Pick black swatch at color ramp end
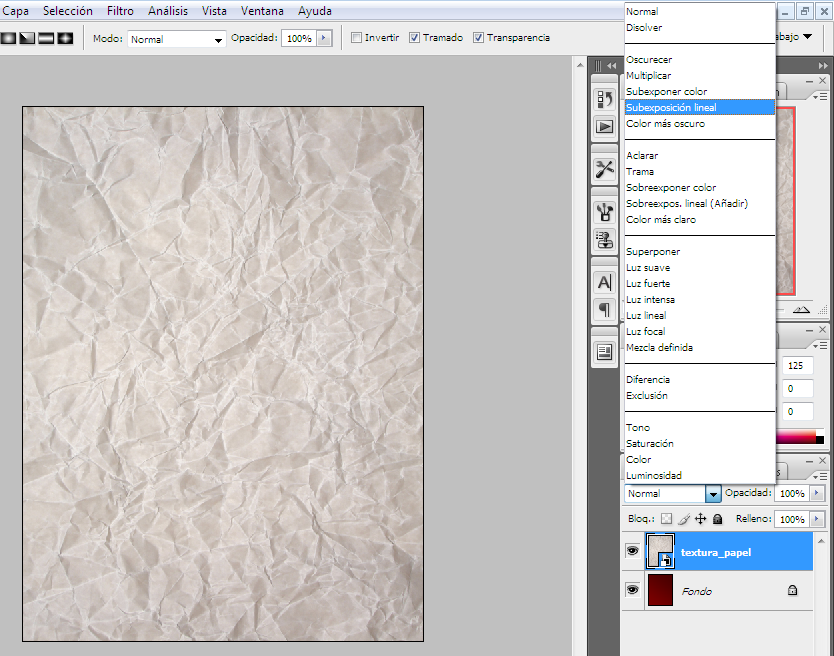This screenshot has width=834, height=656. [820, 440]
